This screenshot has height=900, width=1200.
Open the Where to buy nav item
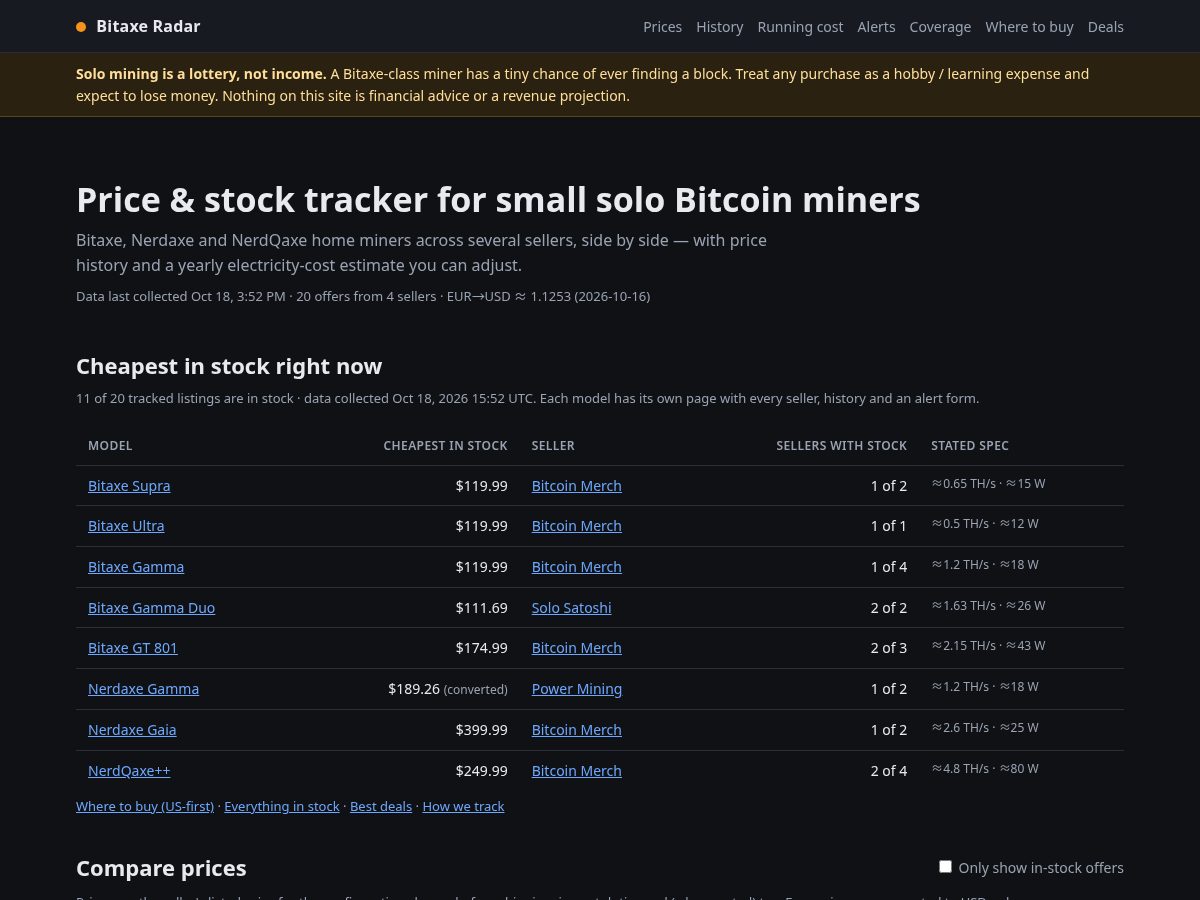point(1029,27)
